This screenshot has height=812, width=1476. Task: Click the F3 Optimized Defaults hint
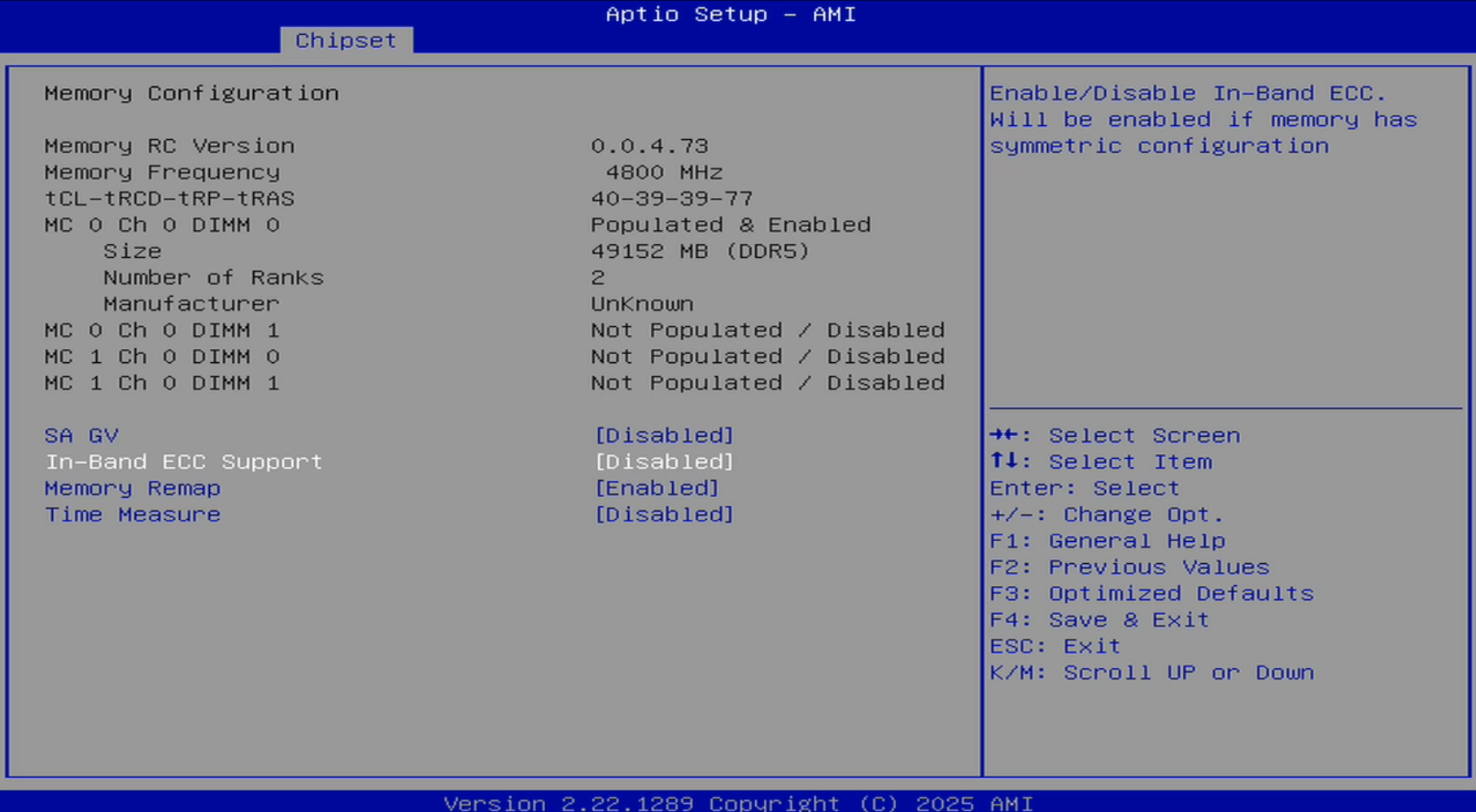point(1151,593)
